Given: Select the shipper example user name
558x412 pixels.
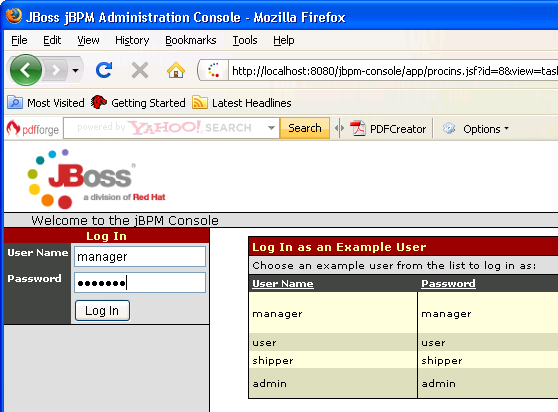Looking at the screenshot, I should coord(273,360).
